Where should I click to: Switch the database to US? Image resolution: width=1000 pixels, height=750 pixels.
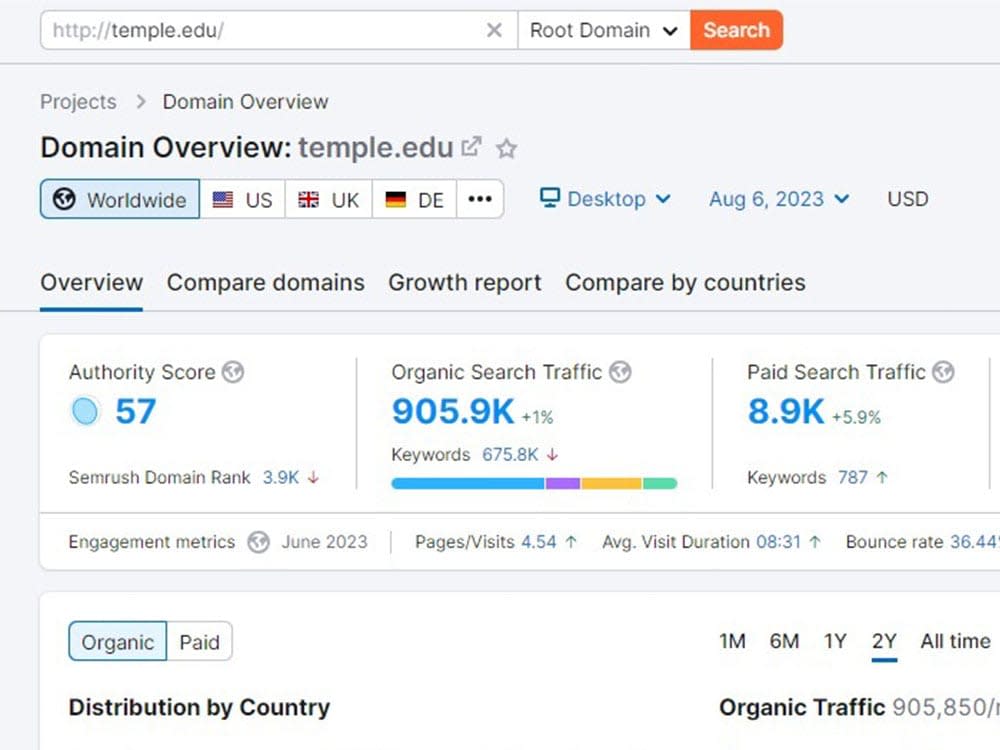pyautogui.click(x=242, y=199)
